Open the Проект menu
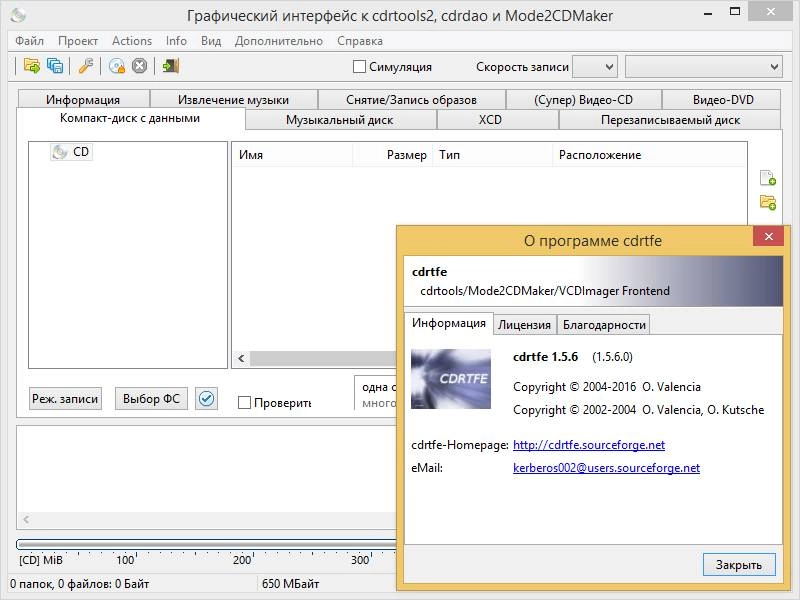 tap(78, 41)
